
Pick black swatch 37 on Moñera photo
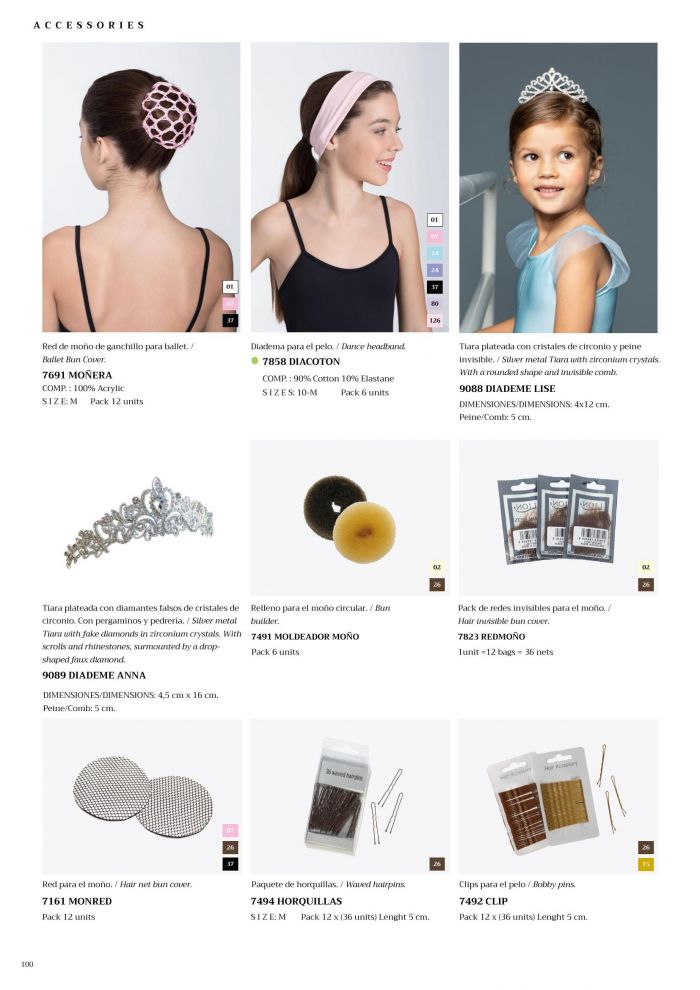[230, 321]
